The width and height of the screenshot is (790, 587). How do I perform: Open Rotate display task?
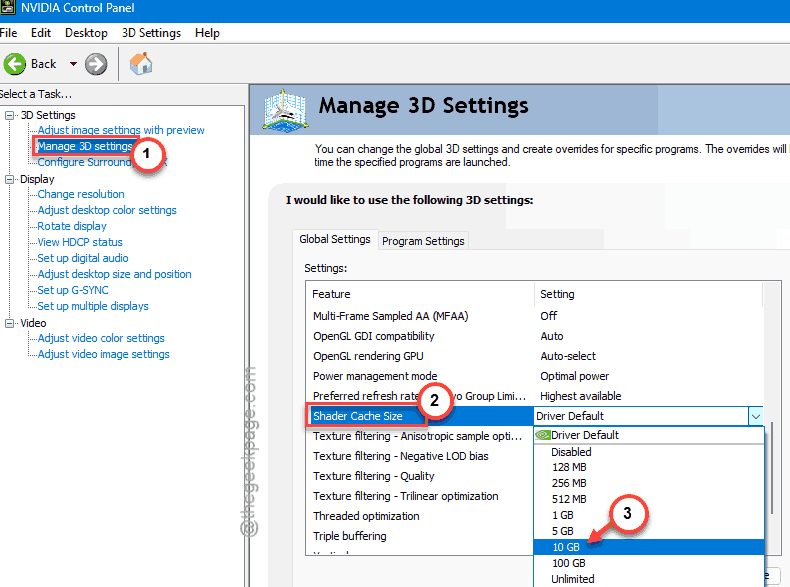coord(72,226)
